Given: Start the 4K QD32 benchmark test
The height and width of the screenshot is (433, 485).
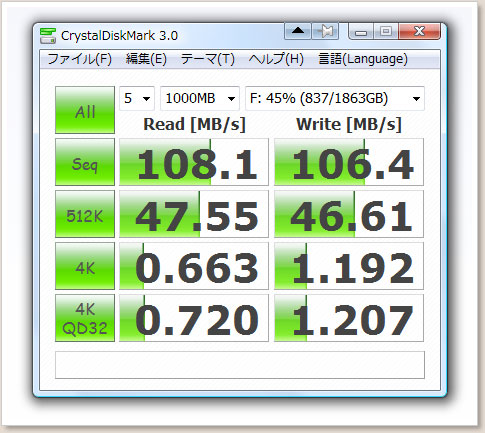Looking at the screenshot, I should point(85,318).
